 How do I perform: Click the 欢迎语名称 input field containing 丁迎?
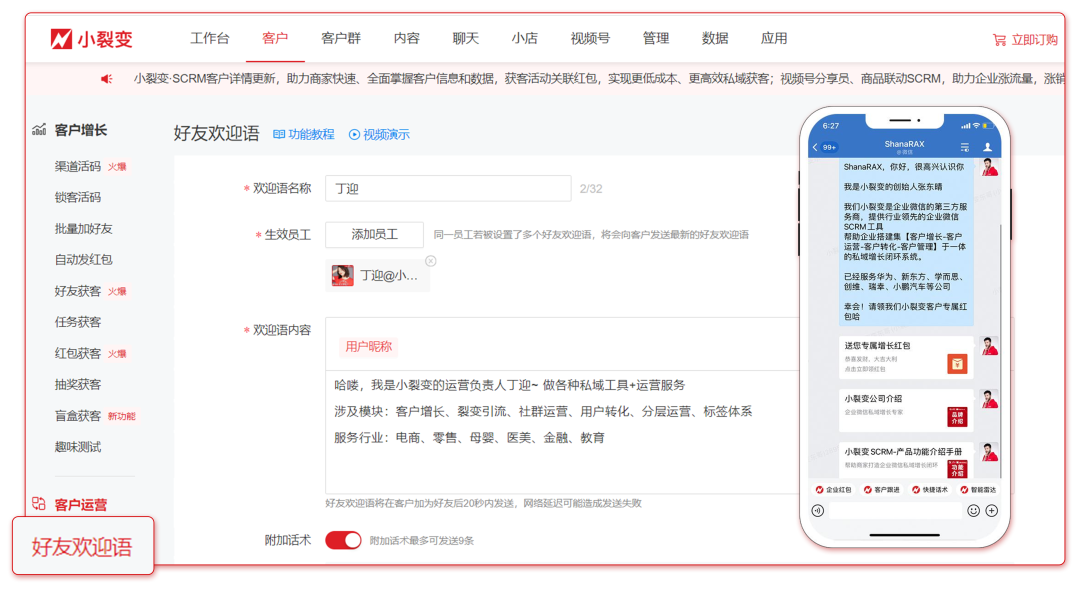point(449,188)
